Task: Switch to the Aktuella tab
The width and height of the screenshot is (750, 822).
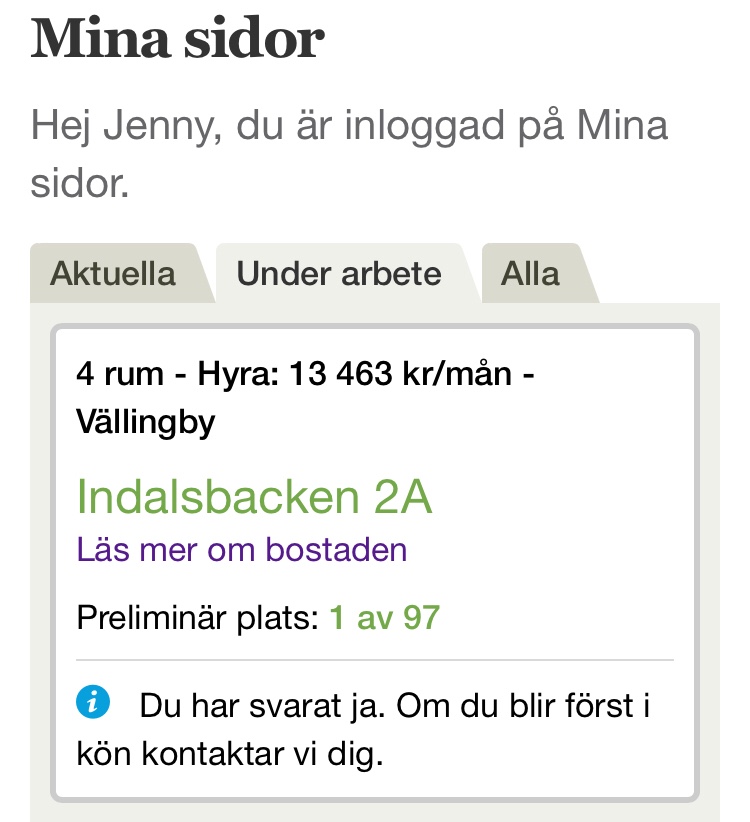Action: pyautogui.click(x=113, y=274)
